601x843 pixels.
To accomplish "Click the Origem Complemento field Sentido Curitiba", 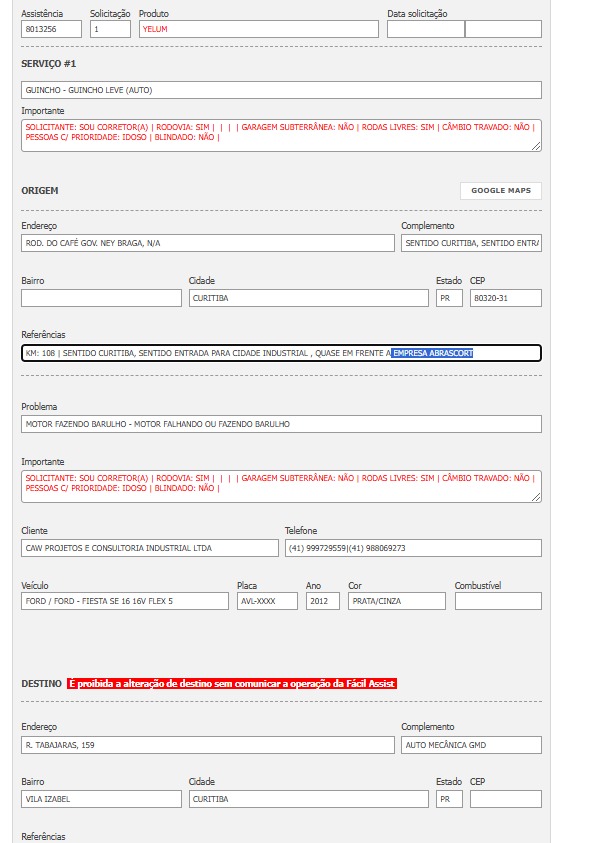I will pyautogui.click(x=471, y=243).
